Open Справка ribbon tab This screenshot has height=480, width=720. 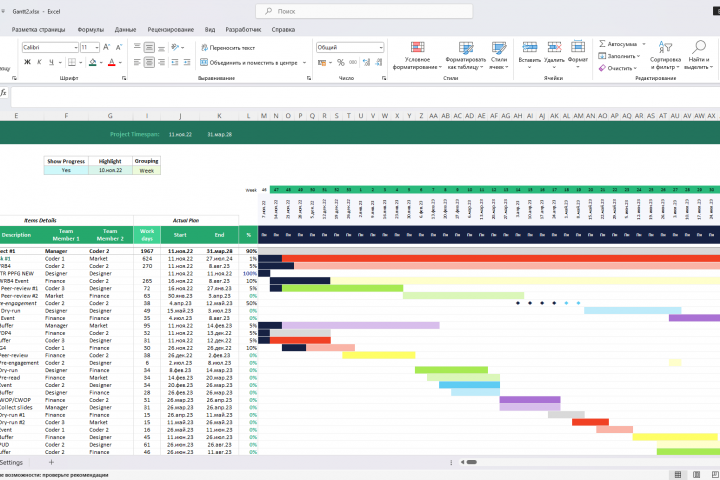pyautogui.click(x=283, y=29)
